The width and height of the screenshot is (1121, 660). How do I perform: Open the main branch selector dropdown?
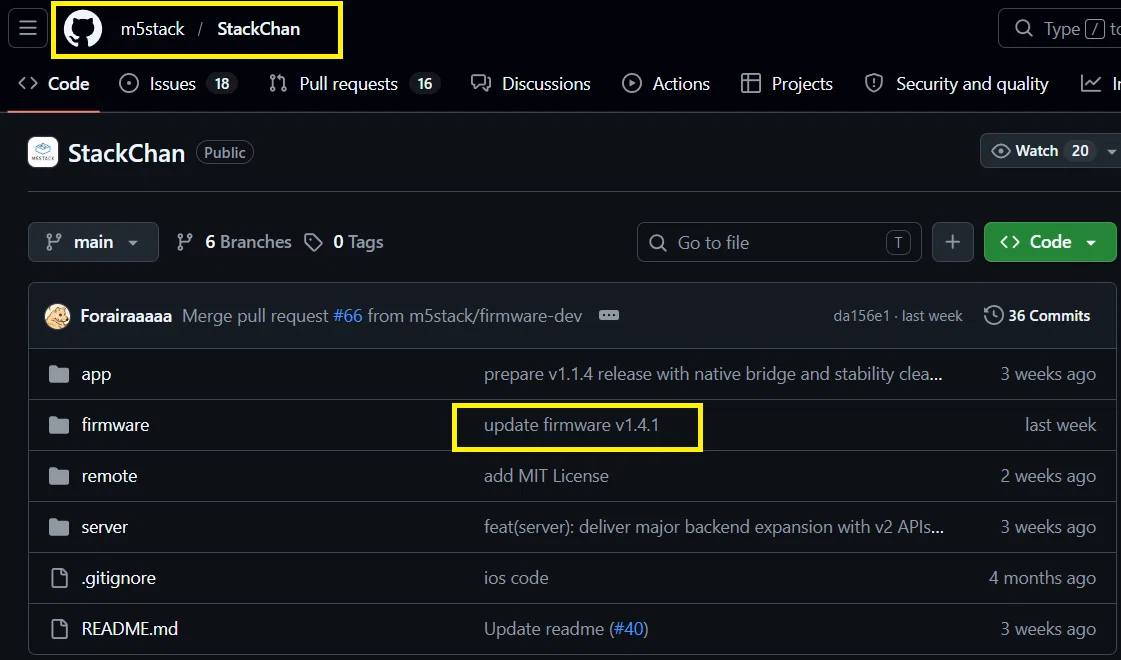(93, 242)
